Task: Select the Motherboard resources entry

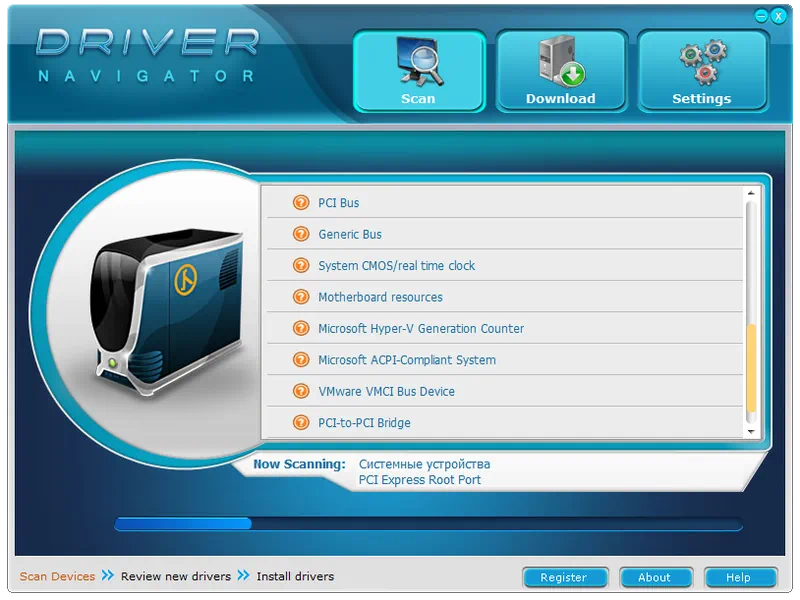Action: click(x=381, y=297)
